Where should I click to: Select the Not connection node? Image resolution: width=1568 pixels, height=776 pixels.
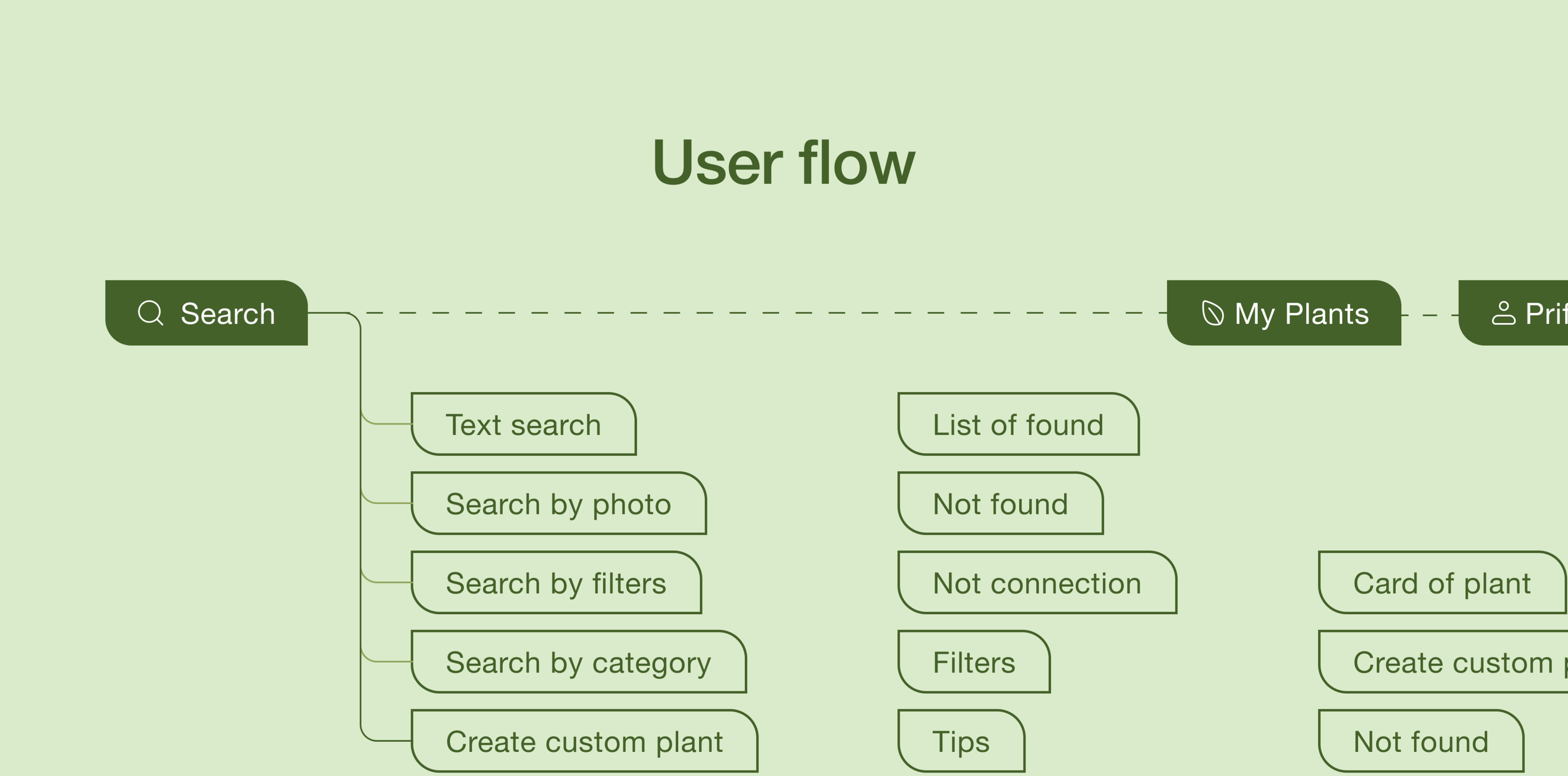pos(1037,583)
